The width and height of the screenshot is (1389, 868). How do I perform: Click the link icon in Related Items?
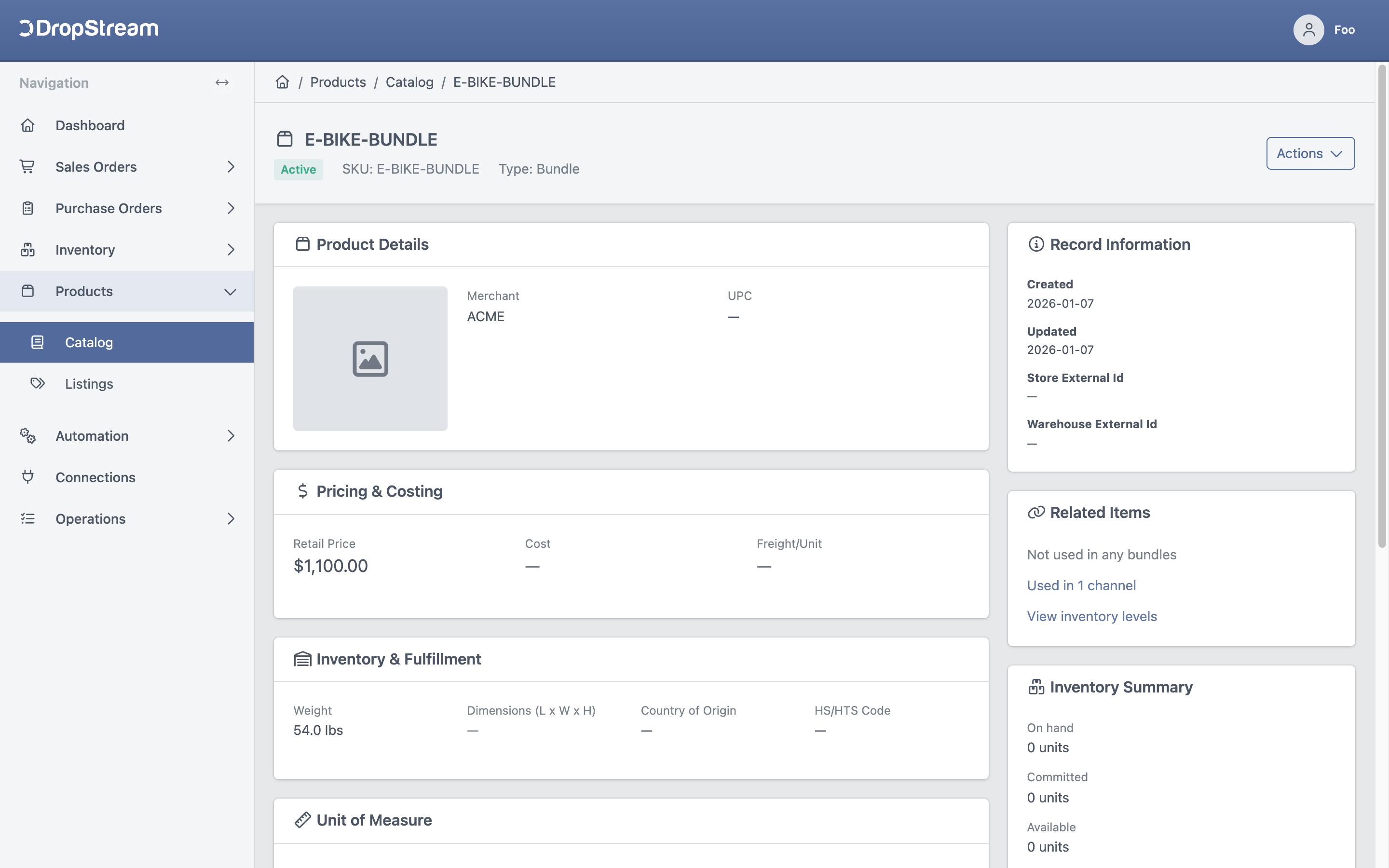pyautogui.click(x=1036, y=512)
